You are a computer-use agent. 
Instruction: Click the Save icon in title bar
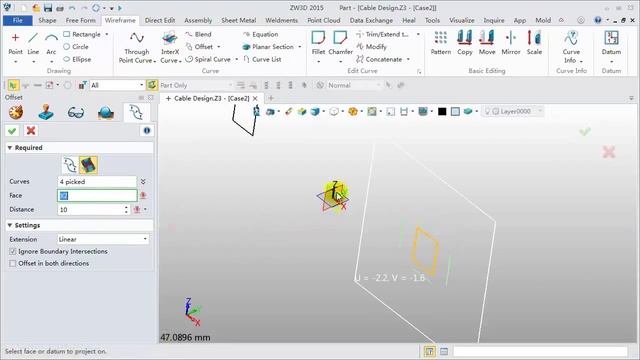click(48, 8)
